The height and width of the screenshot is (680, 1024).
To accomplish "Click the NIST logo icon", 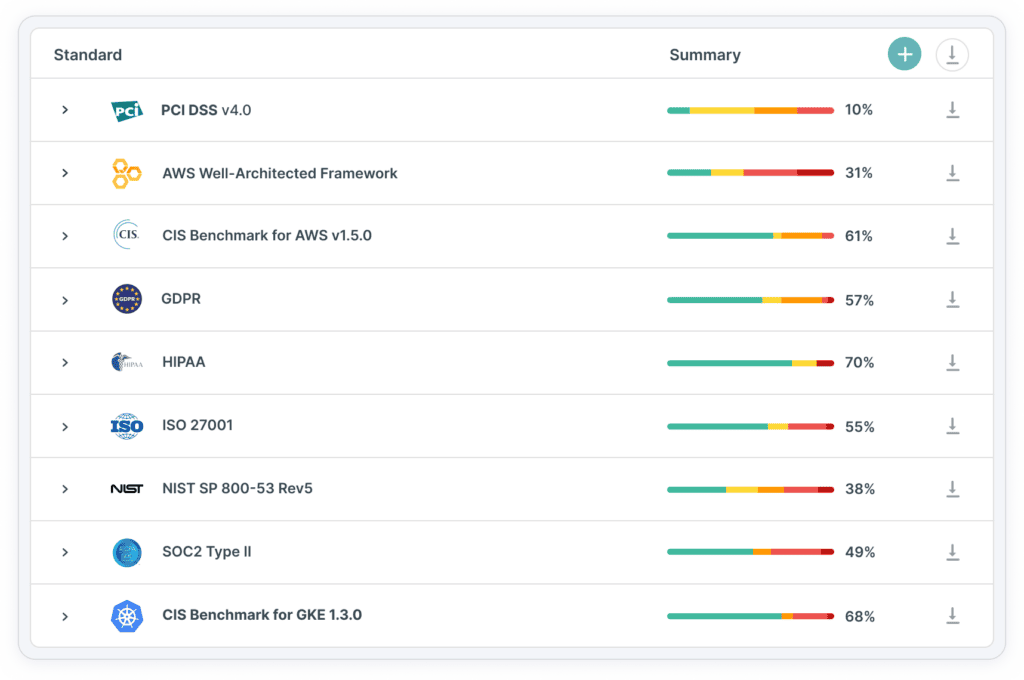I will point(127,489).
